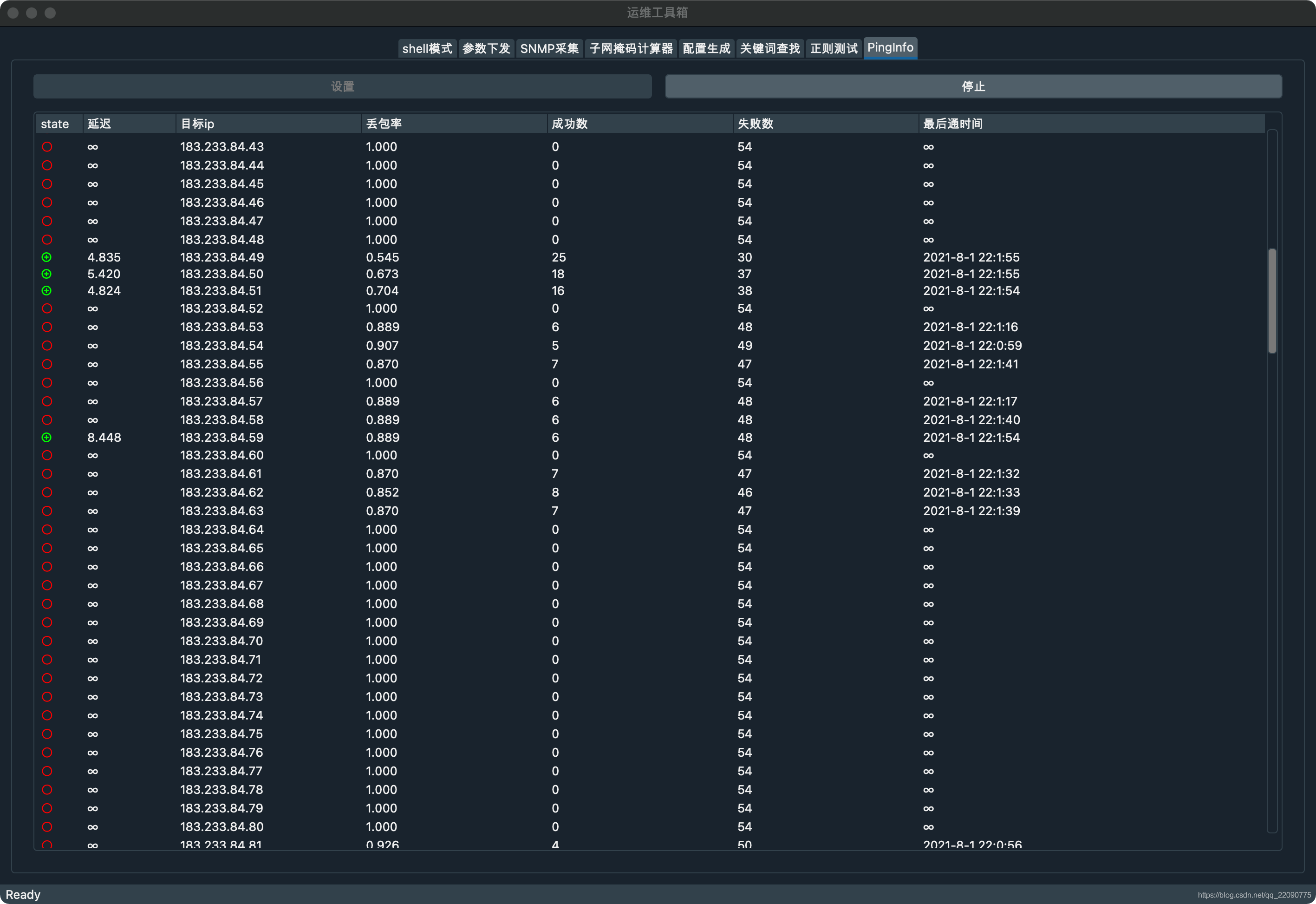Click the latency value 4.824

[104, 291]
